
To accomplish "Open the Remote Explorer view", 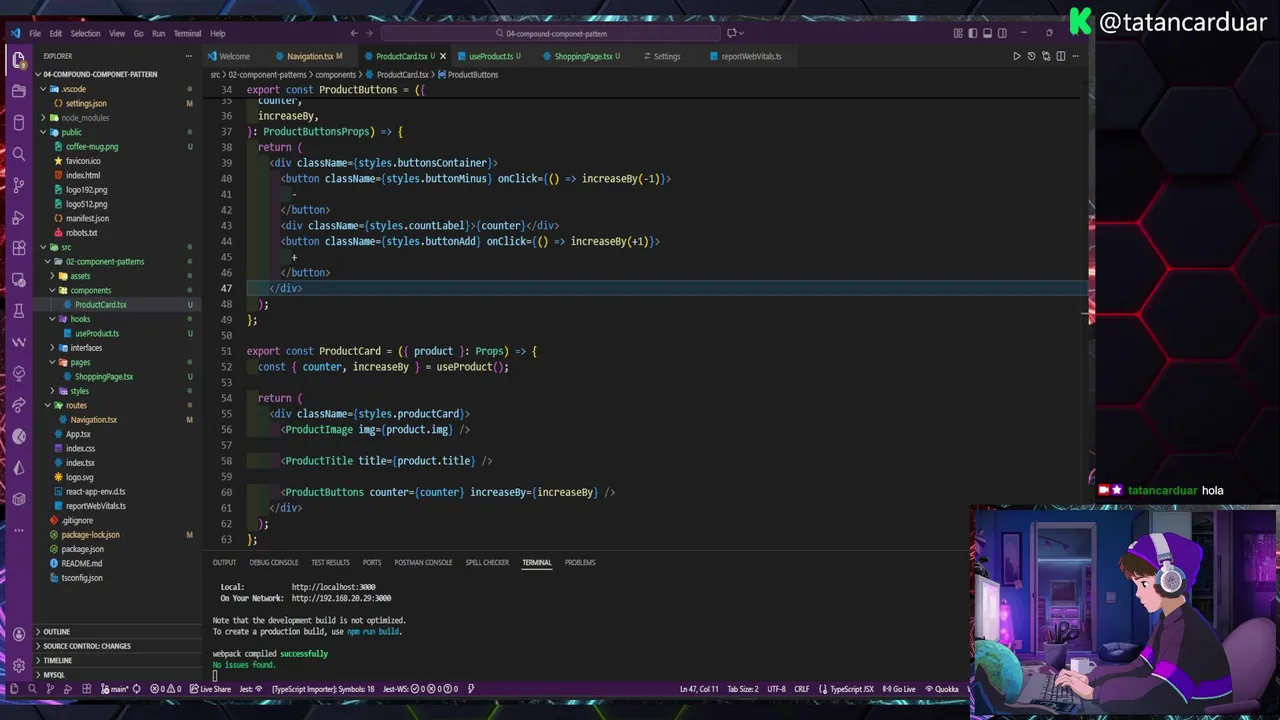I will click(18, 280).
